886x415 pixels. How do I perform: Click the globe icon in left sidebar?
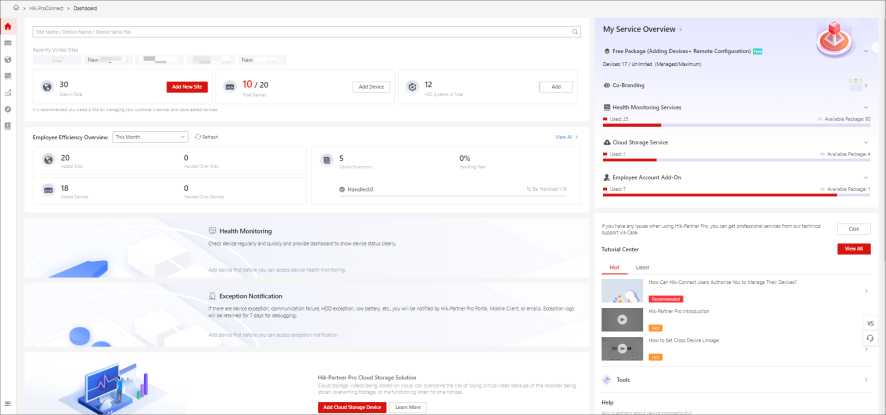tap(8, 59)
